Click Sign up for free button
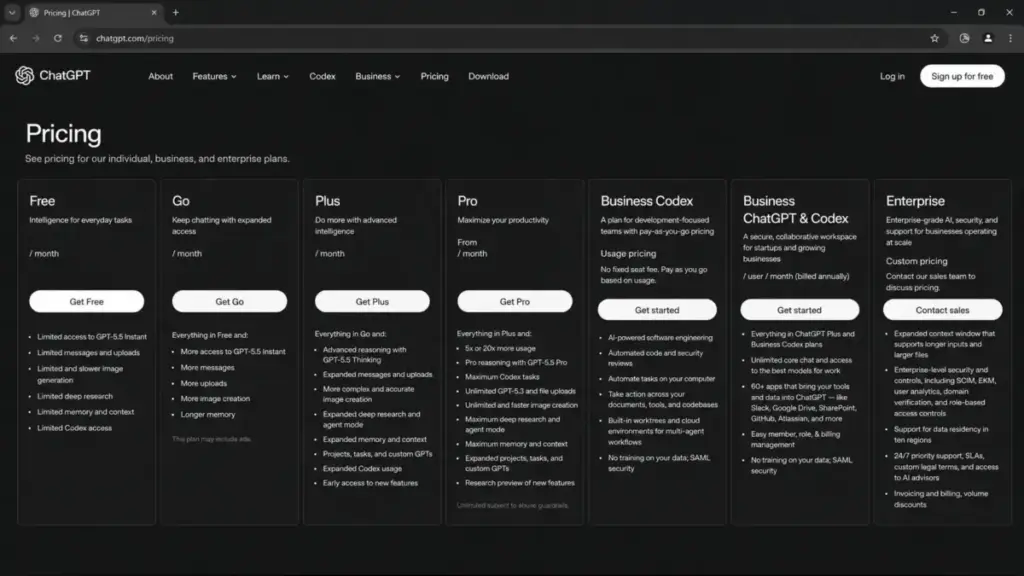1024x576 pixels. click(962, 76)
